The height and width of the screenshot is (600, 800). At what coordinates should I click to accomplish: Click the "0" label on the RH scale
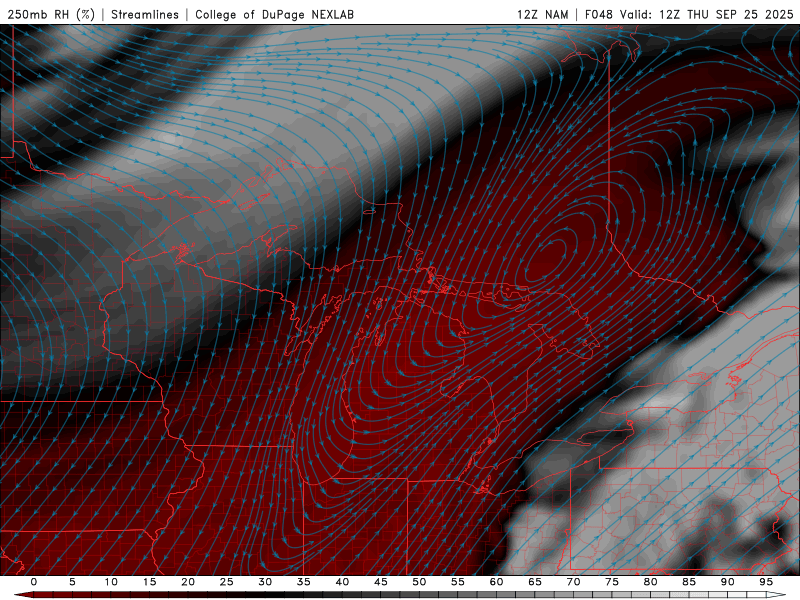click(34, 582)
